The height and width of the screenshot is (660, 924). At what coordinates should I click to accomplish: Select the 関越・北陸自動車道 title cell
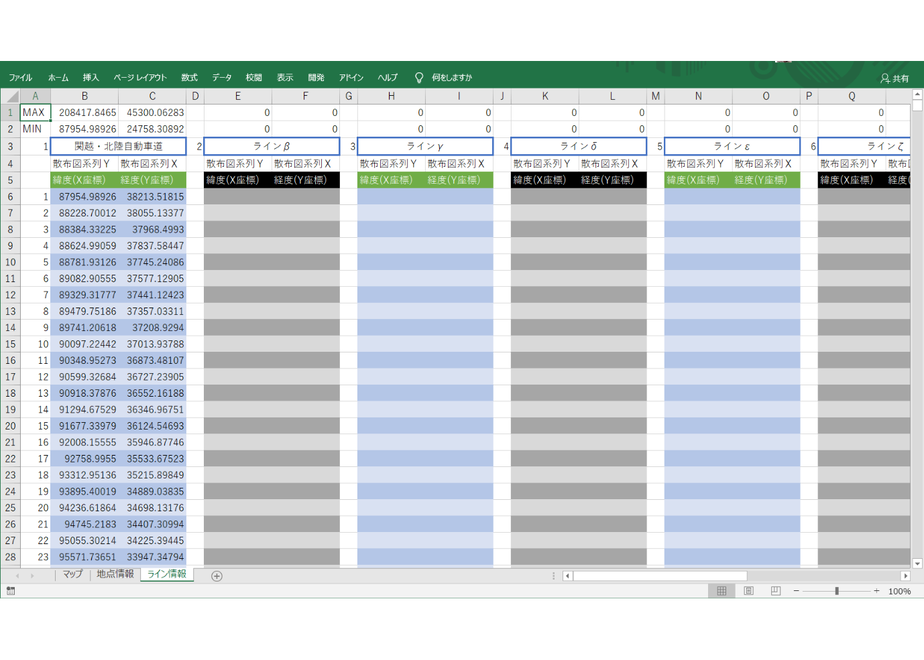[x=118, y=146]
